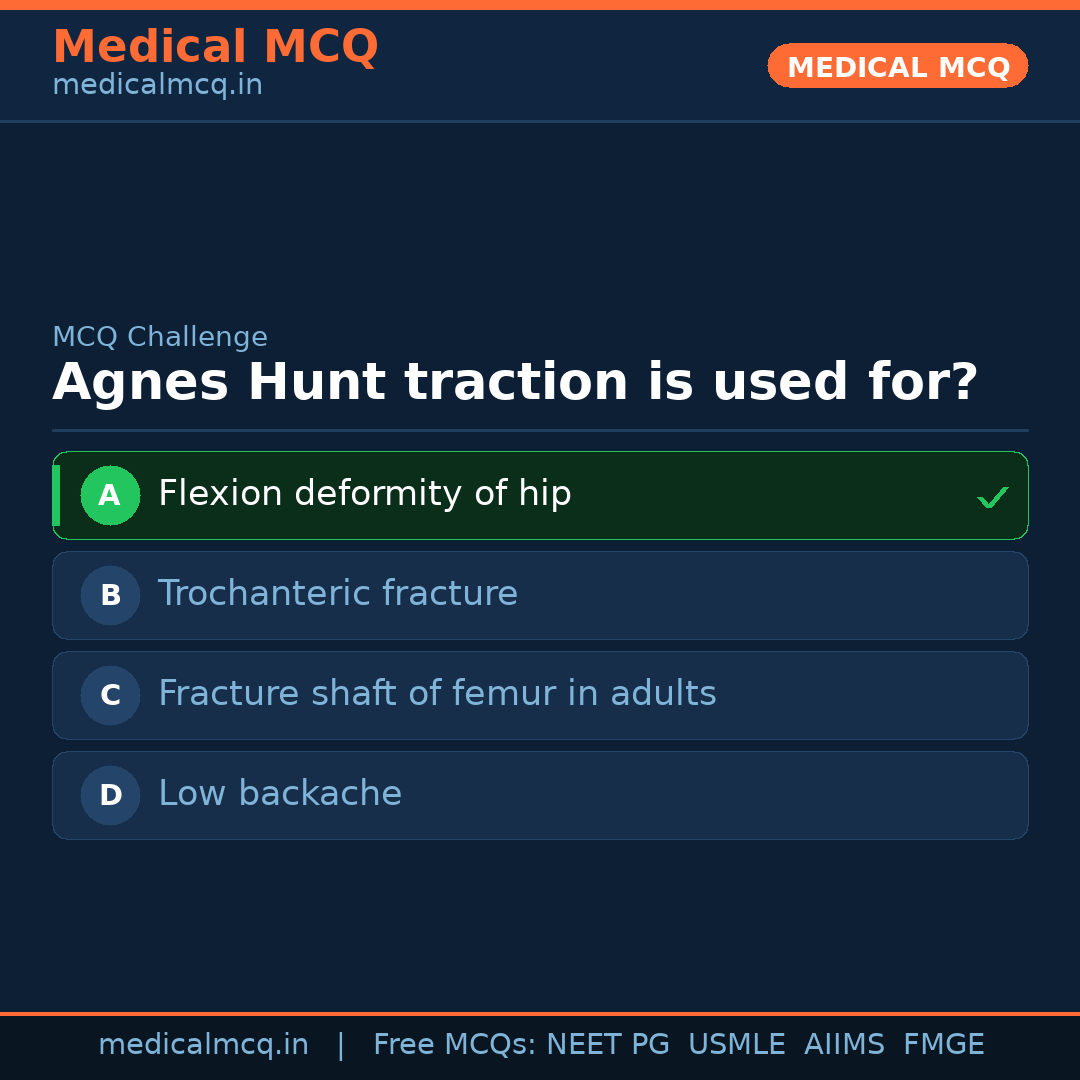
Task: Click the green checkmark icon on answer A
Action: pos(992,496)
